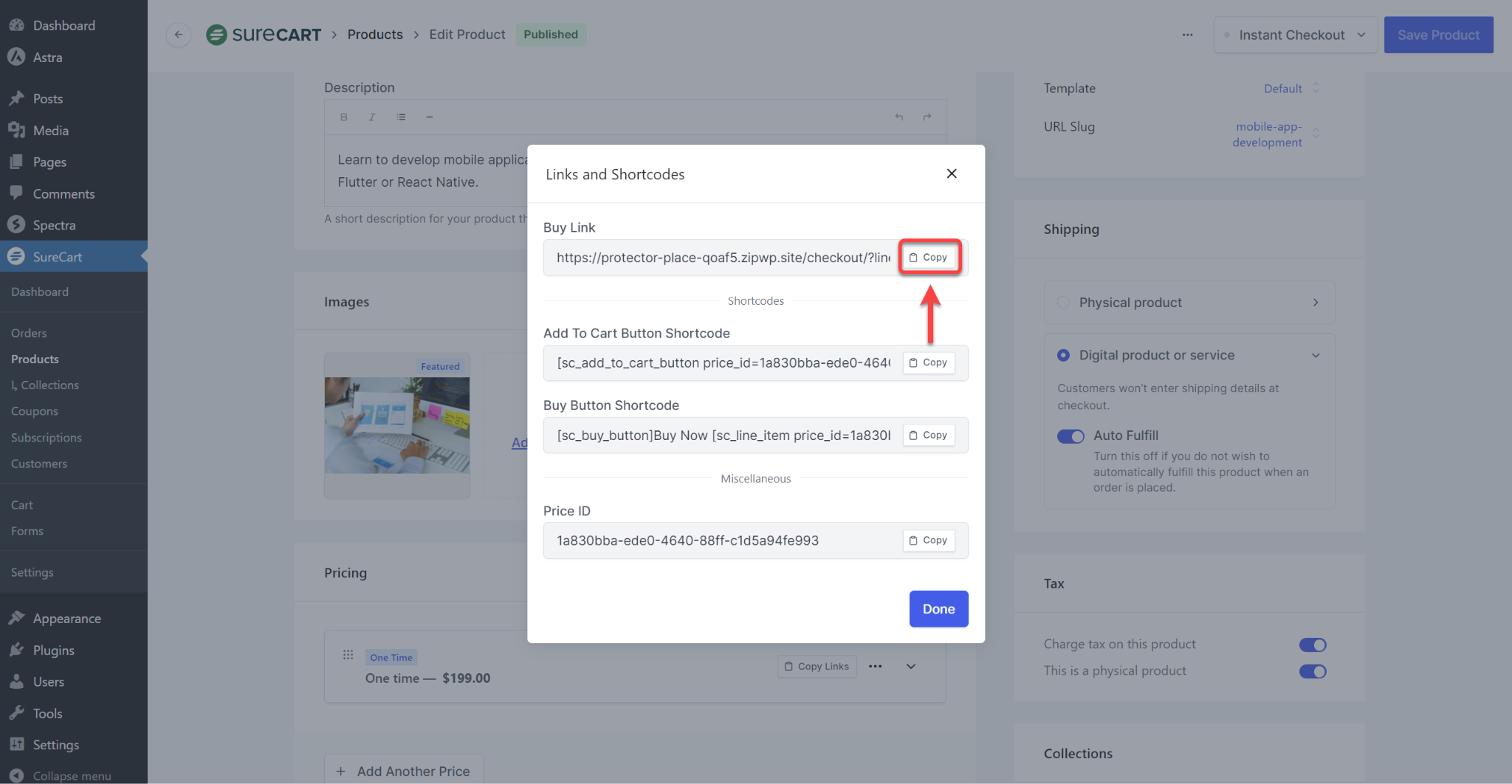1512x784 pixels.
Task: Collapse the Digital product or service section
Action: 1316,355
